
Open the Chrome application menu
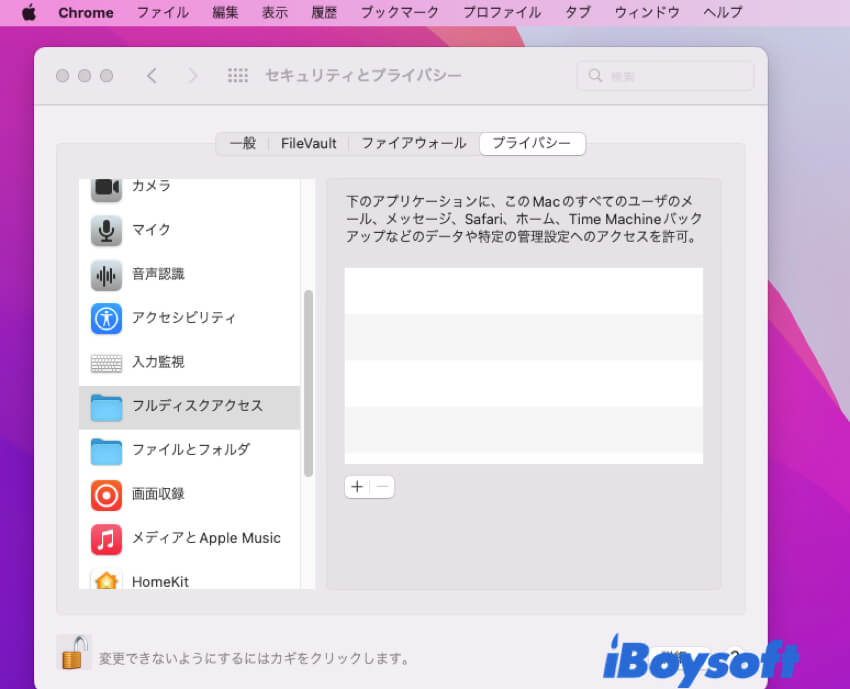[x=86, y=12]
